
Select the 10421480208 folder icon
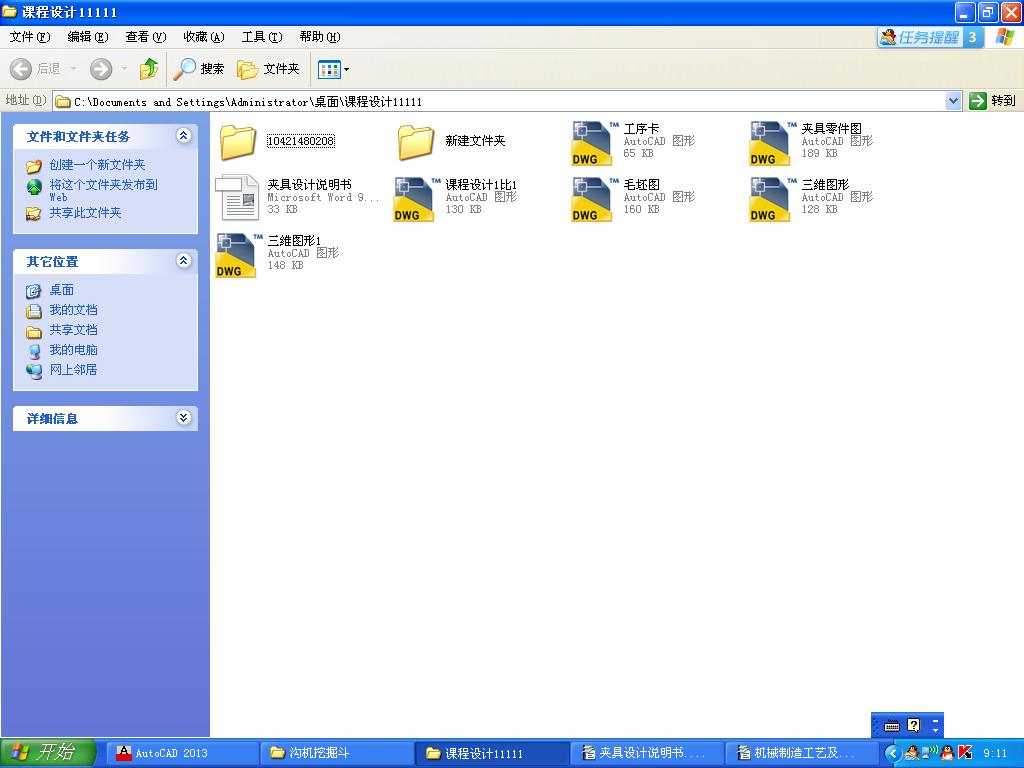[x=238, y=142]
